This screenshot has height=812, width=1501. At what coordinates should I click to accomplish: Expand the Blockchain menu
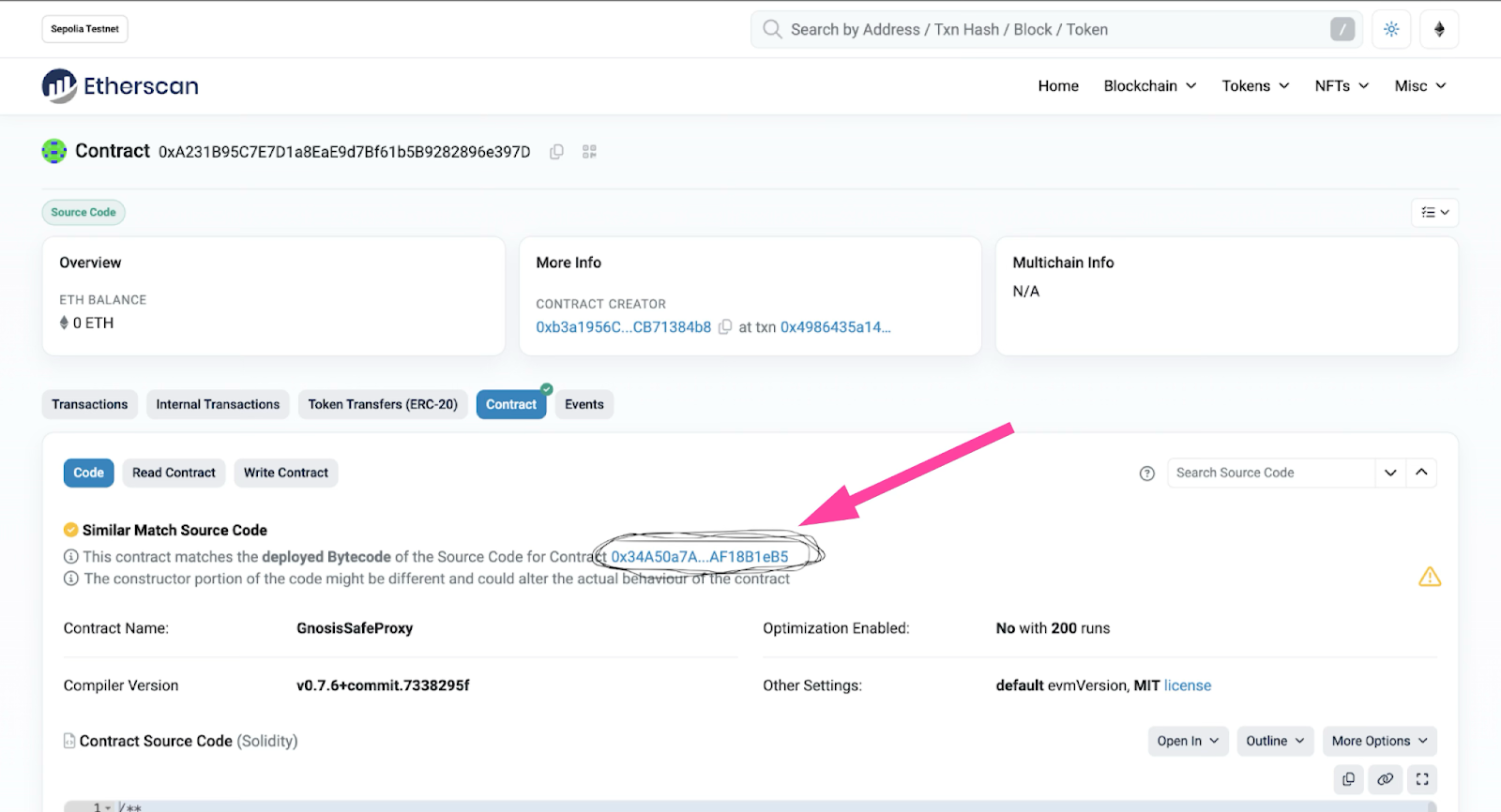[x=1149, y=86]
